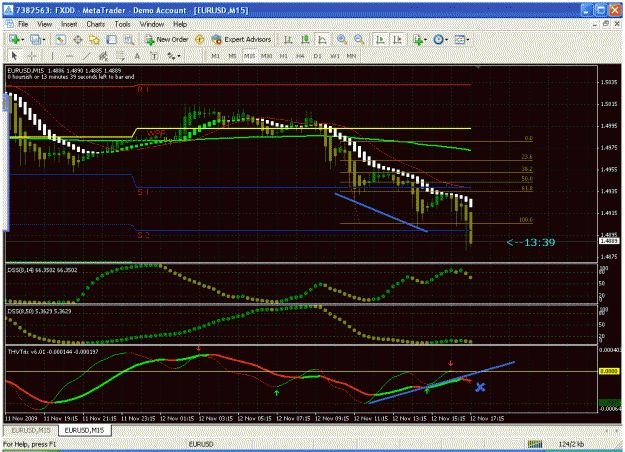Screen dimensions: 625x452
Task: Switch to the M5 timeframe
Action: click(232, 56)
